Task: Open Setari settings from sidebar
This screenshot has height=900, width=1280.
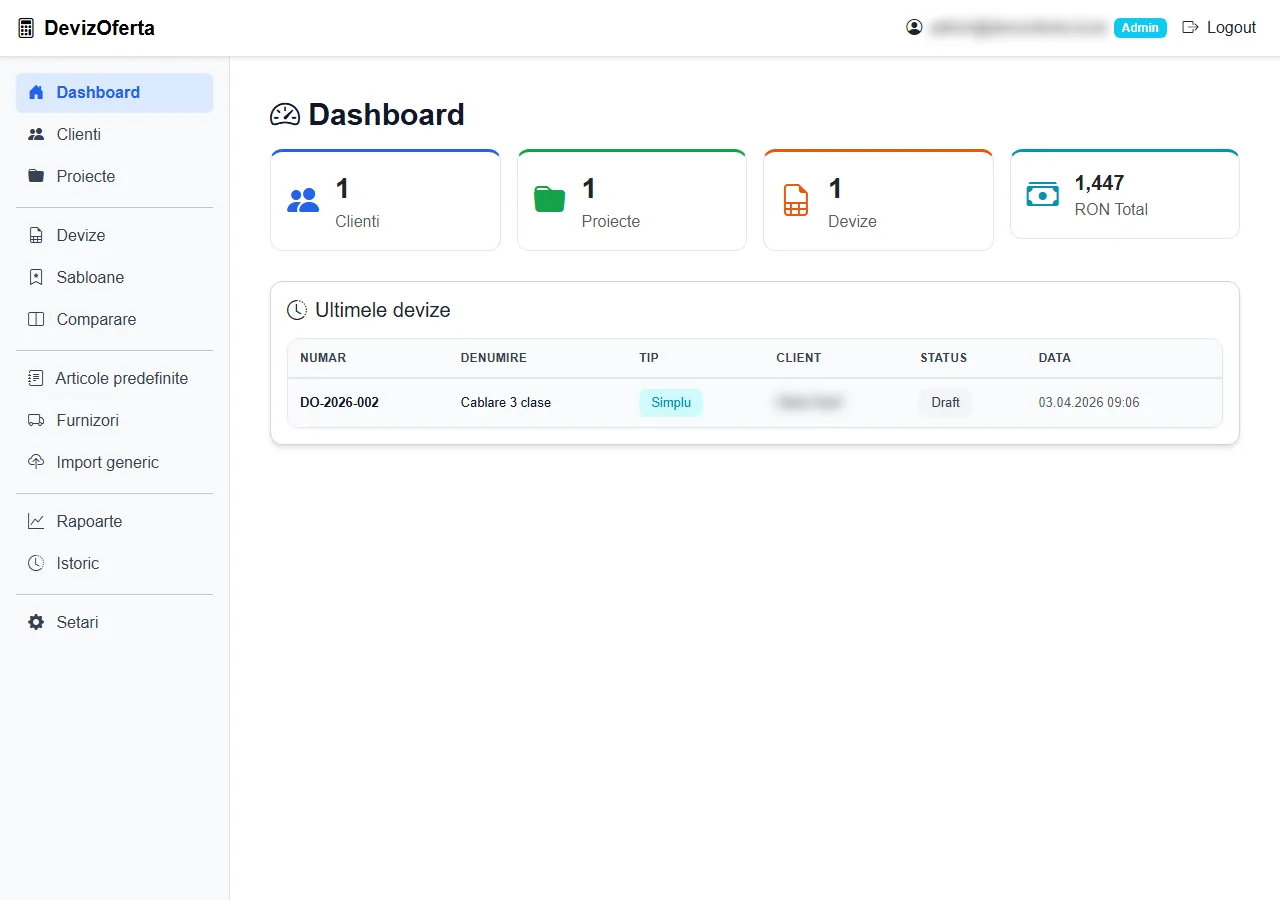Action: click(x=114, y=623)
